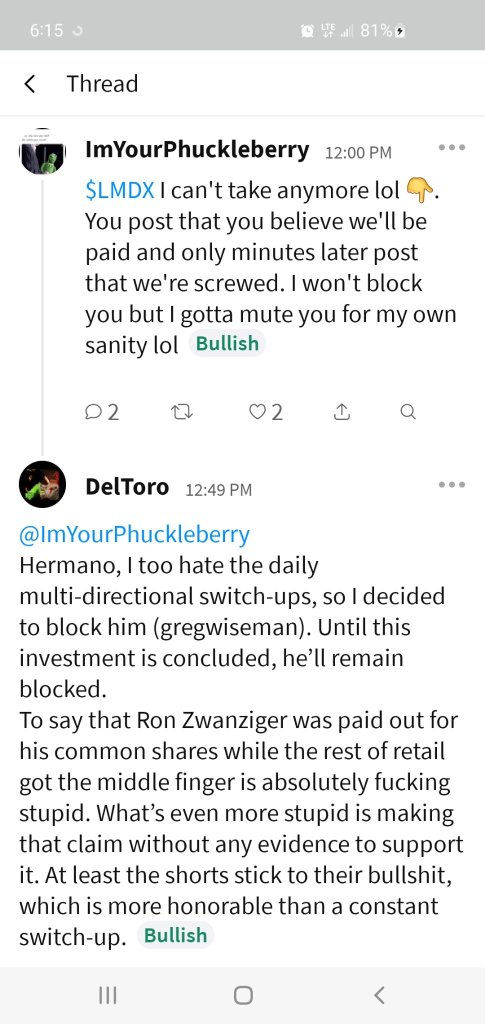The image size is (485, 1024).
Task: Open the three-dot menu on ImYourPhuckleberry's post
Action: click(x=452, y=148)
